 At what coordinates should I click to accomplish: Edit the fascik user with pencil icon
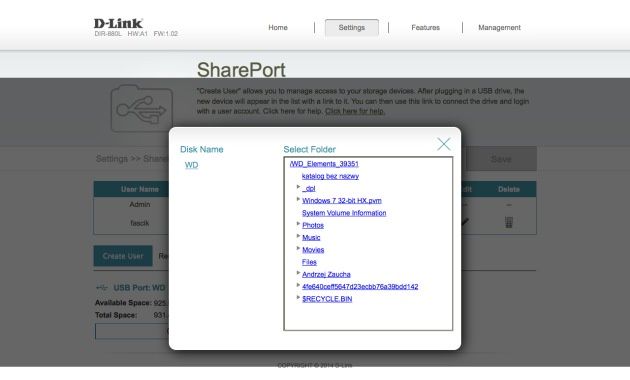click(464, 221)
